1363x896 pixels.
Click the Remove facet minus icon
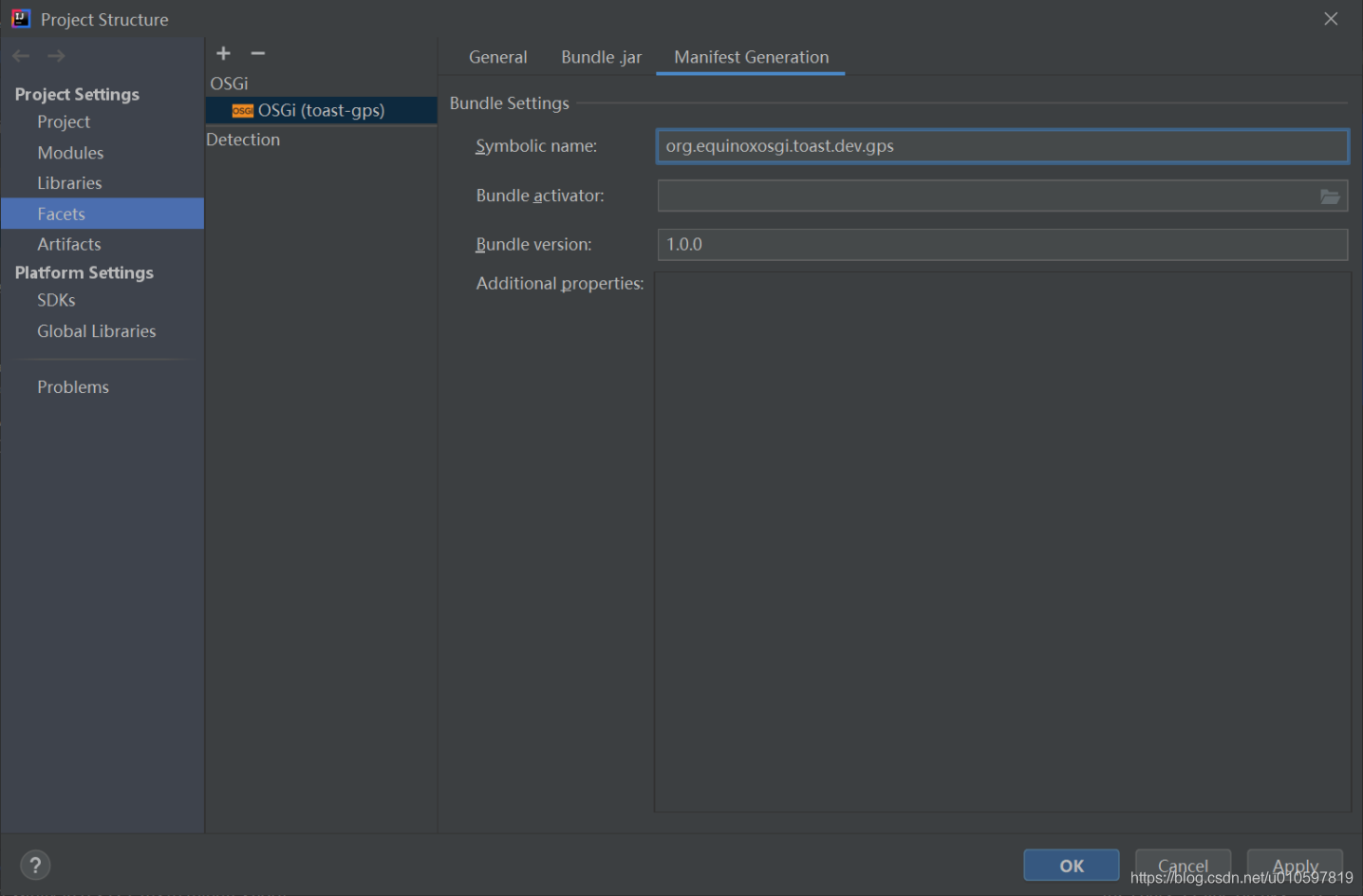[x=257, y=53]
